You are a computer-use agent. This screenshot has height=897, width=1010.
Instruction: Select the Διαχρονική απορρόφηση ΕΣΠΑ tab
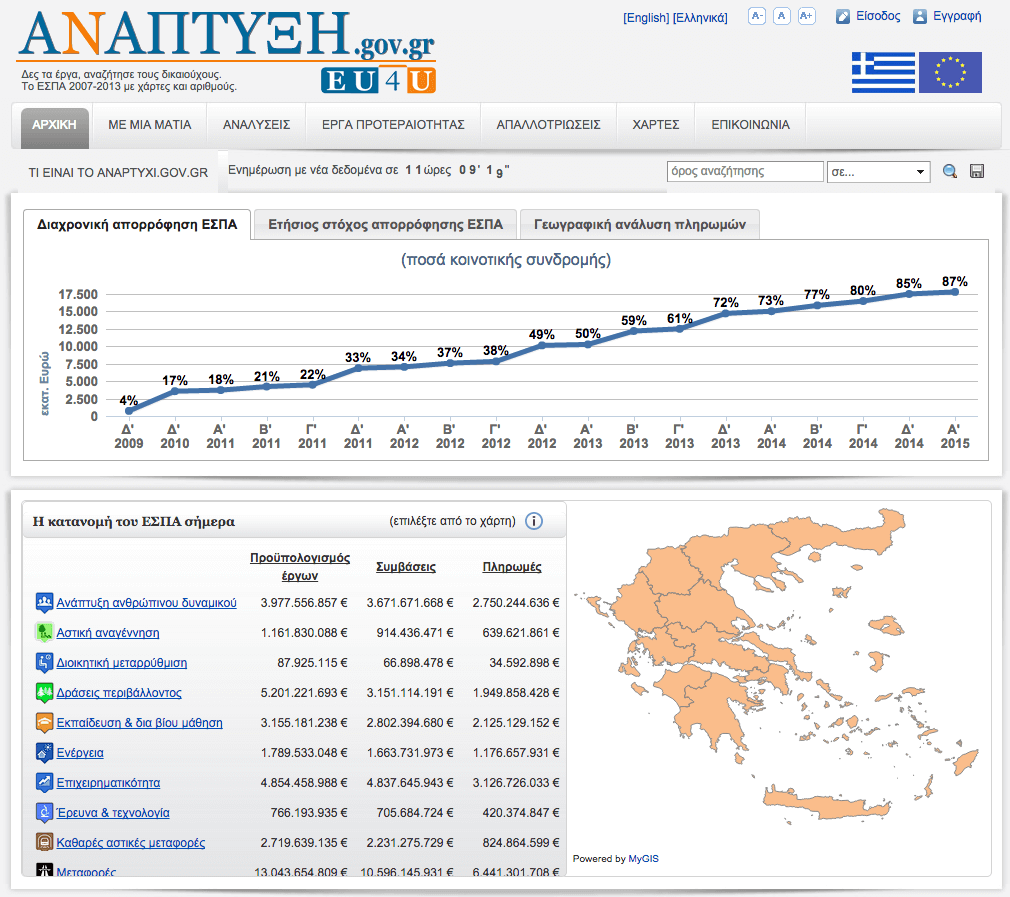pyautogui.click(x=137, y=224)
